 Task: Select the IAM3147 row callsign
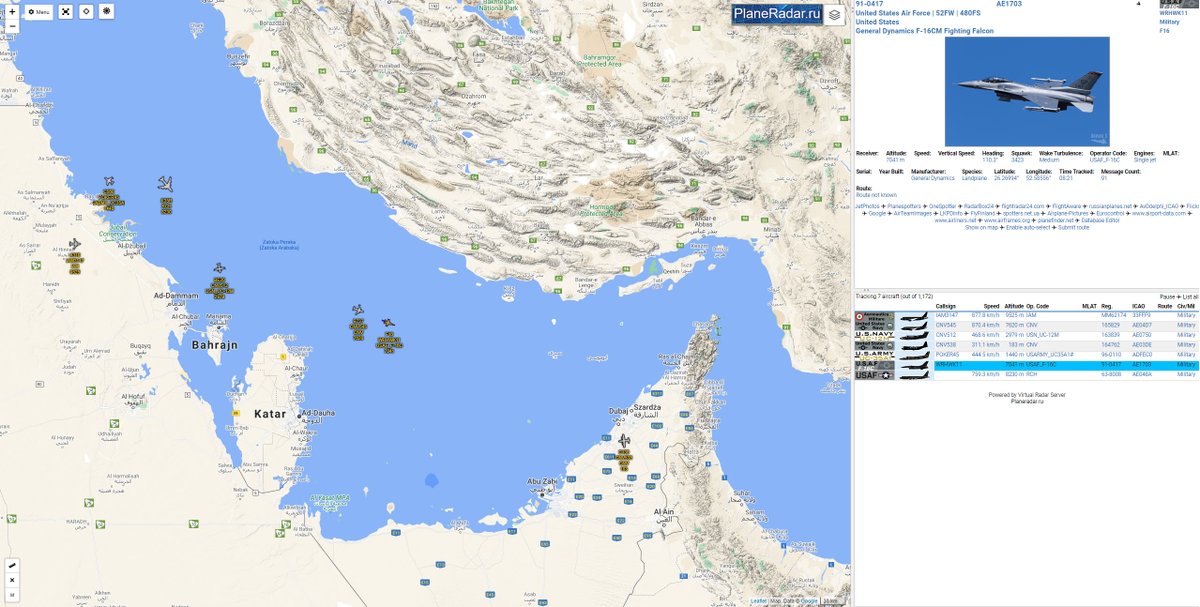click(947, 315)
